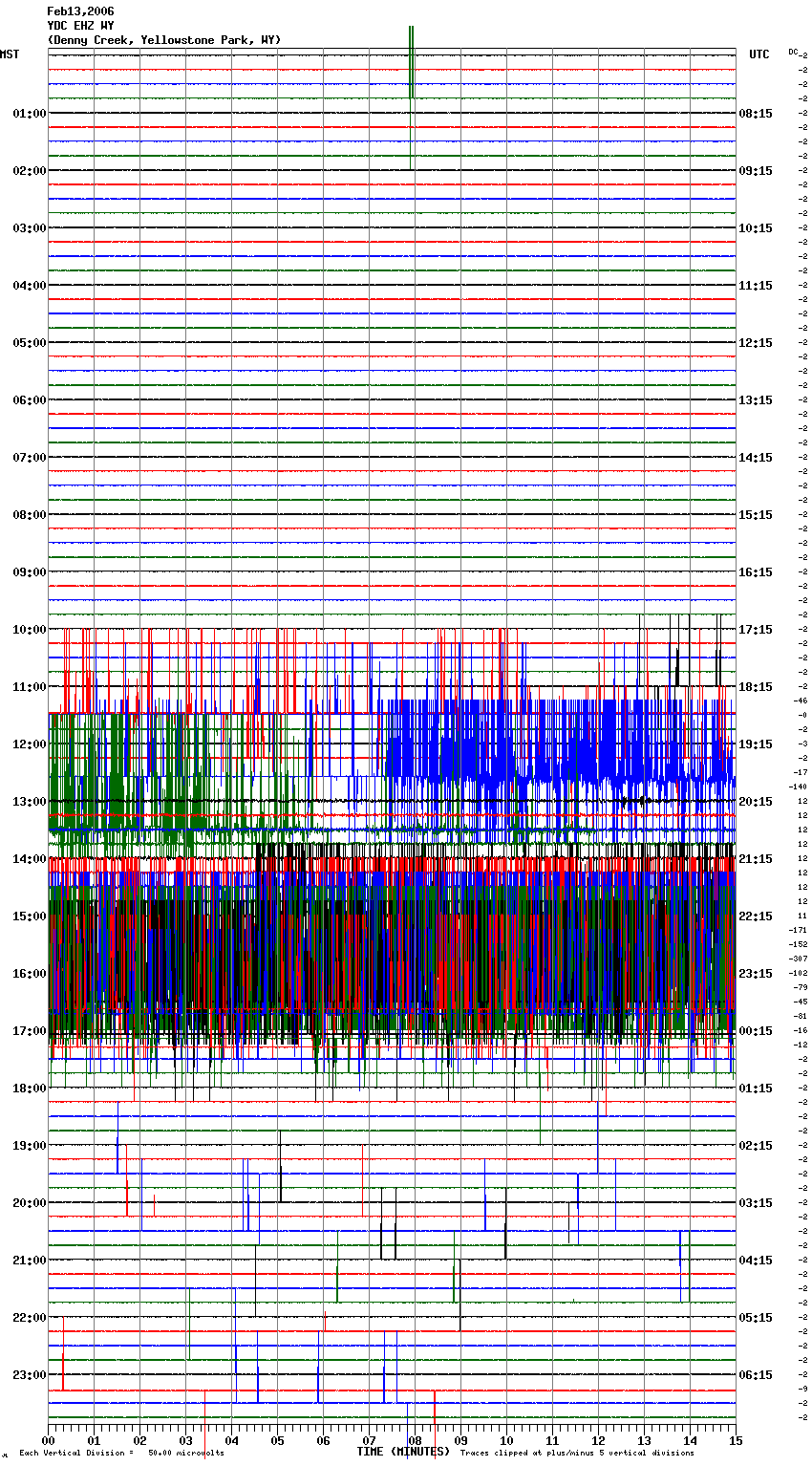Click the minute axis tick label '07'
Image resolution: width=812 pixels, height=1466 pixels.
369,1440
